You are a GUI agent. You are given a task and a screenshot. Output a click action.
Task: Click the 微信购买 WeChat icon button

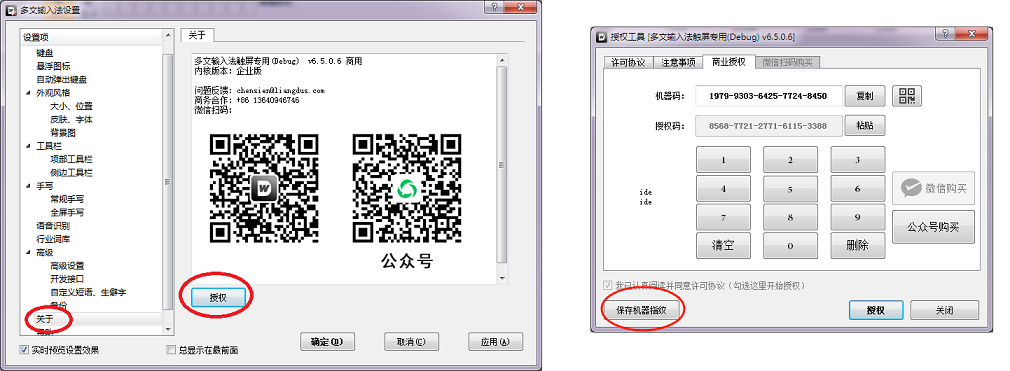click(933, 188)
